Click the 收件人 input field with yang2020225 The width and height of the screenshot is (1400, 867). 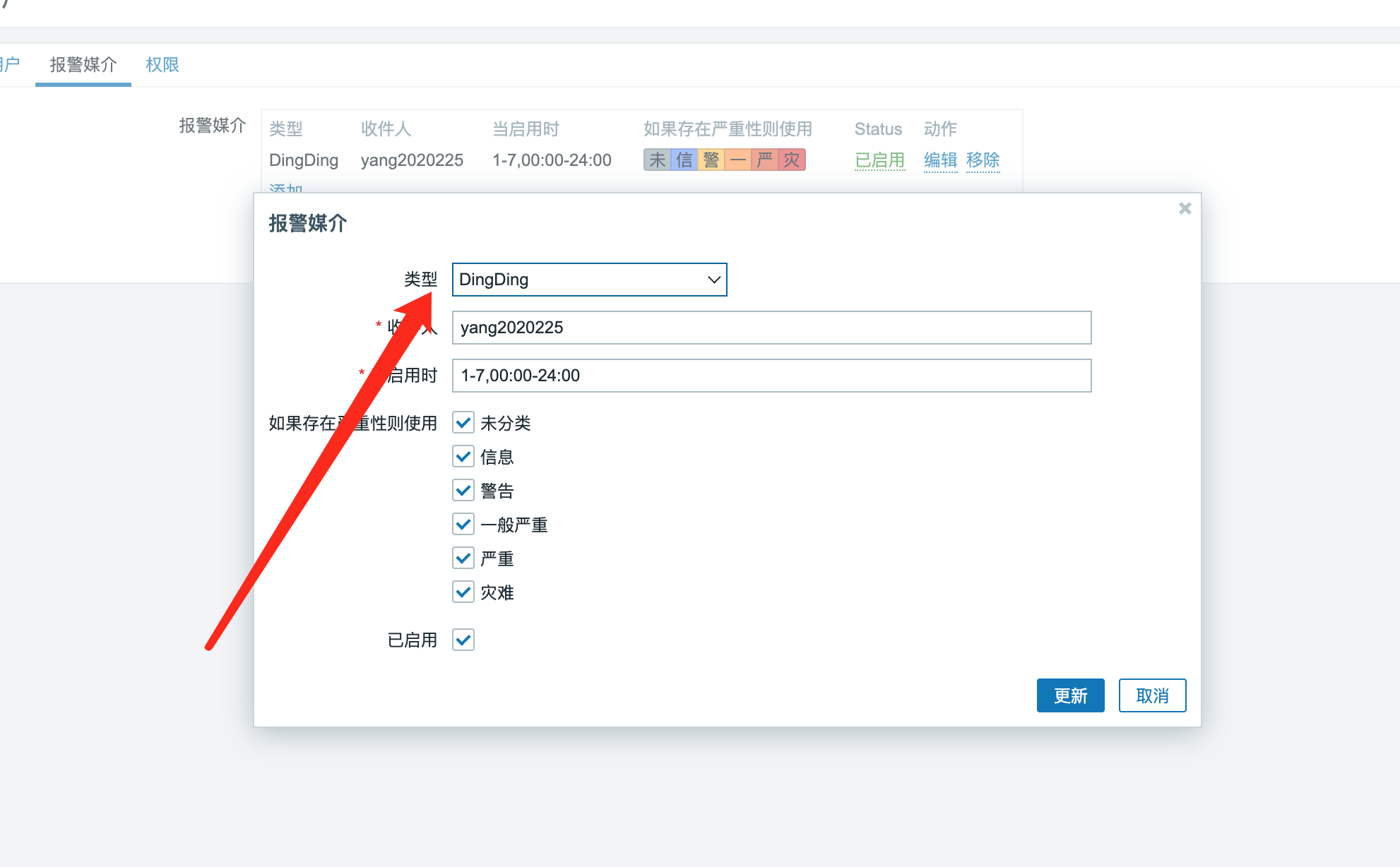point(771,328)
